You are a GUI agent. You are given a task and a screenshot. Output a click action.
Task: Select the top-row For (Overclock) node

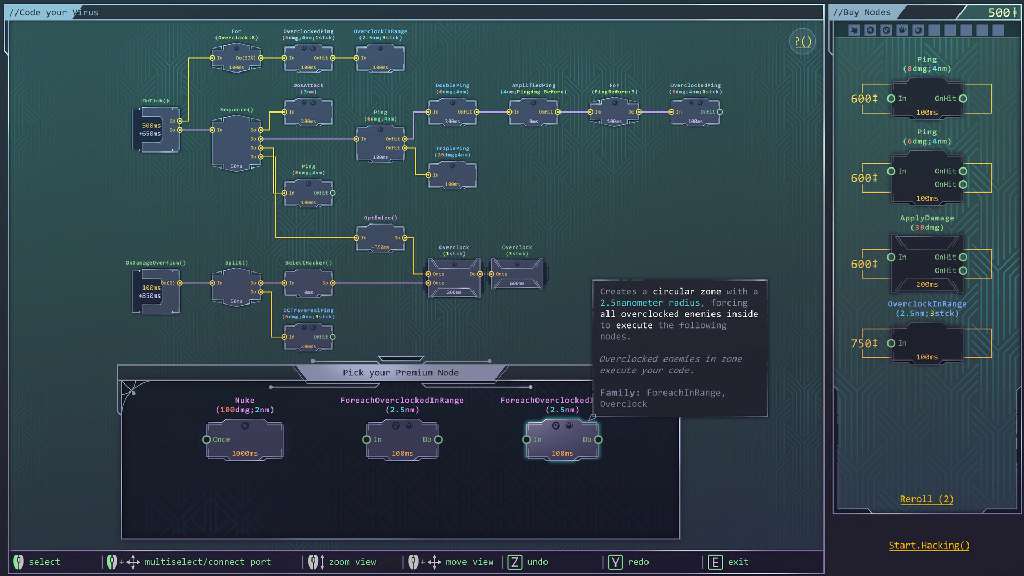(236, 57)
